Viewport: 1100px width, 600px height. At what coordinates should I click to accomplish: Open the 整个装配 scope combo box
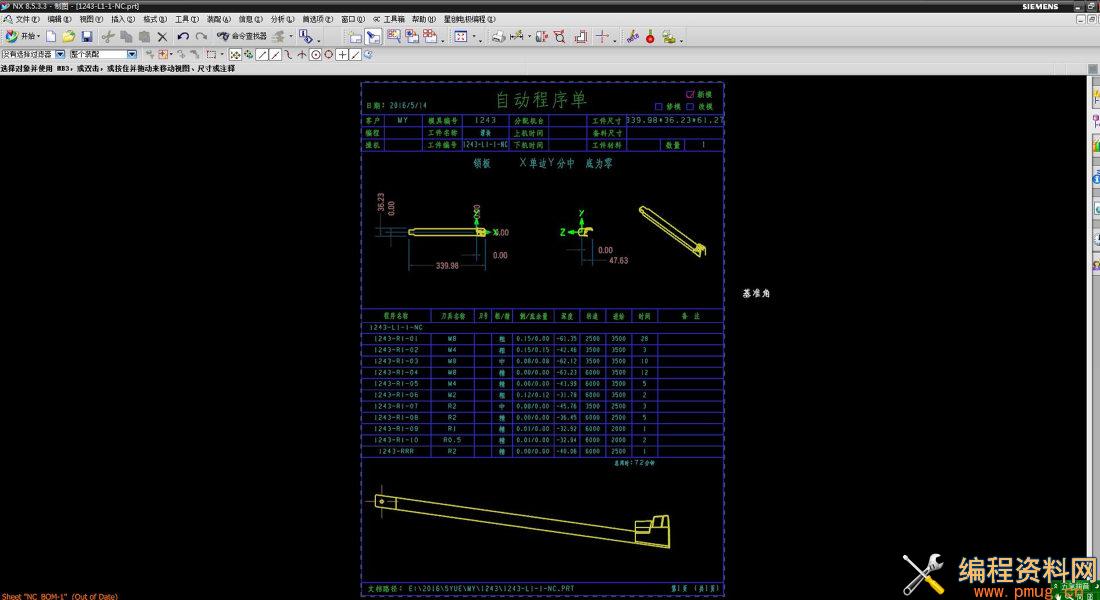click(103, 54)
